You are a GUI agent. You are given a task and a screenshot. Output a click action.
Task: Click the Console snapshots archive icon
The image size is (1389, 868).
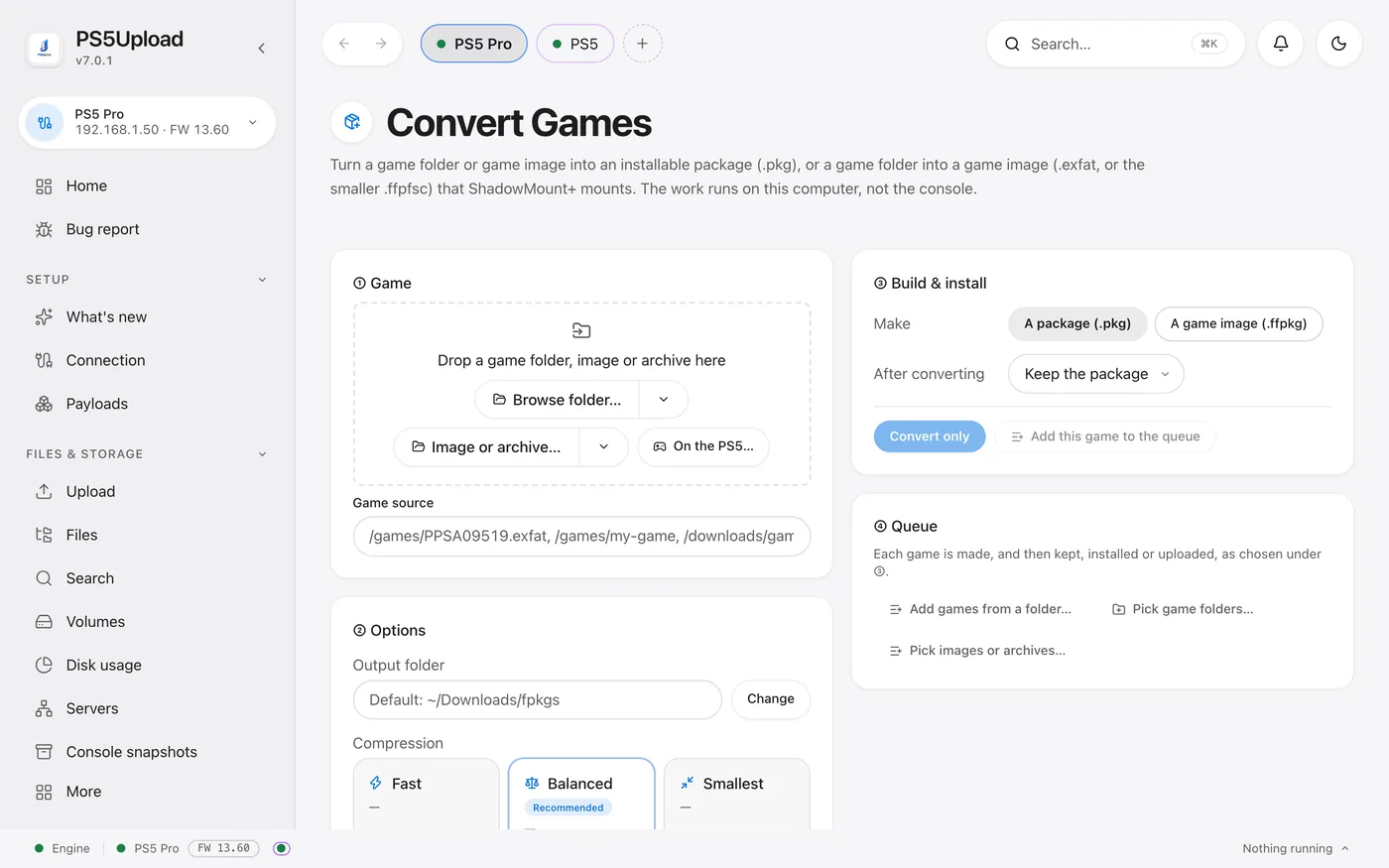pos(44,752)
